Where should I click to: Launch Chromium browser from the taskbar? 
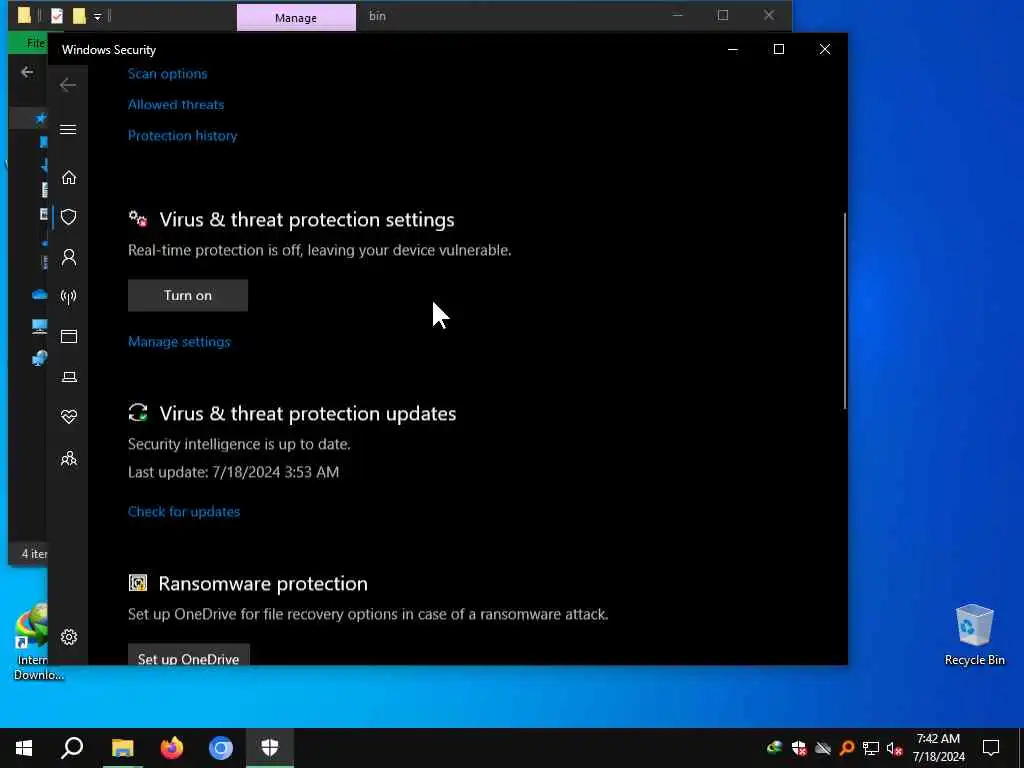click(x=221, y=748)
